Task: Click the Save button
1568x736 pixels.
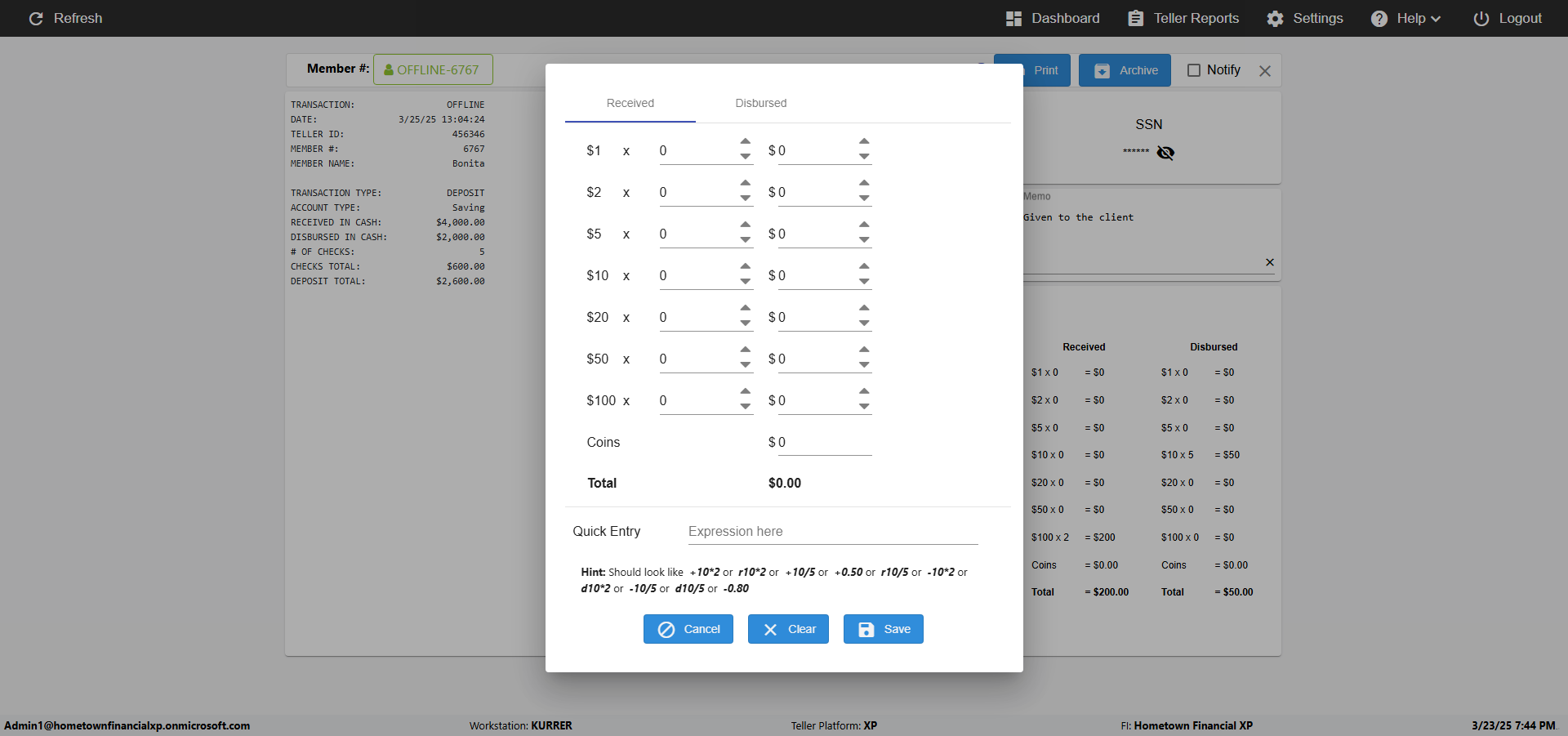Action: (884, 629)
